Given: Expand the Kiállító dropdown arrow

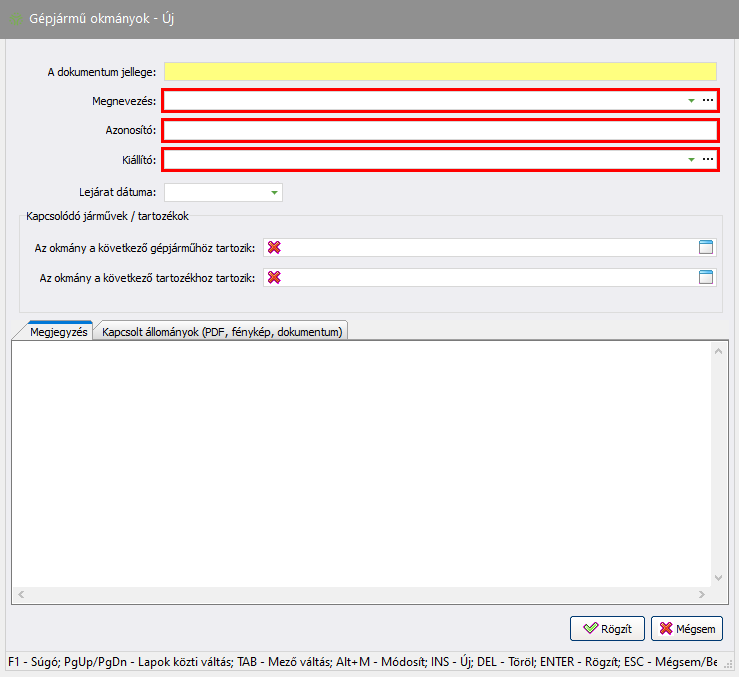Looking at the screenshot, I should (x=691, y=160).
